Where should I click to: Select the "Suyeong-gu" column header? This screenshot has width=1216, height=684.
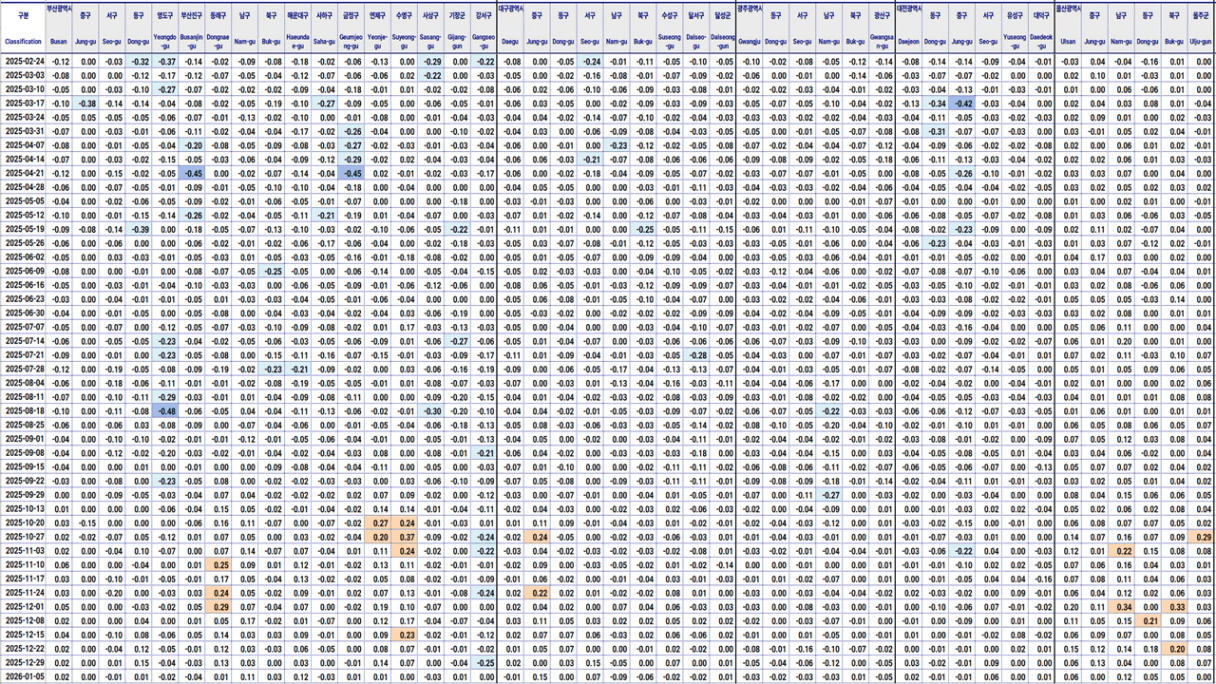pos(405,42)
